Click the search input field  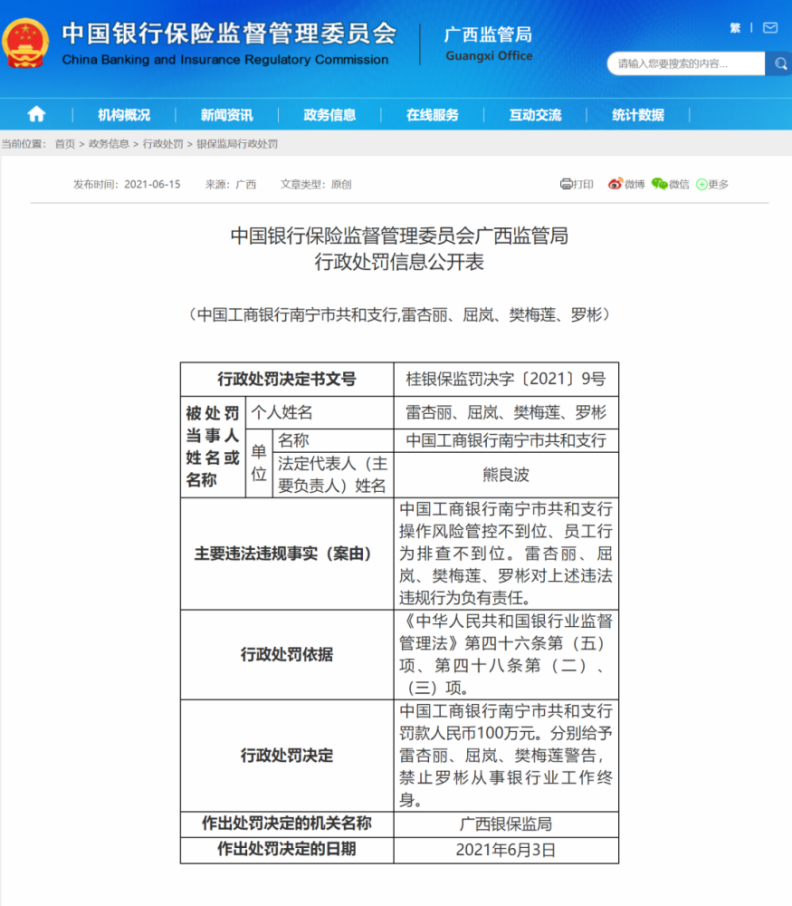pos(686,64)
